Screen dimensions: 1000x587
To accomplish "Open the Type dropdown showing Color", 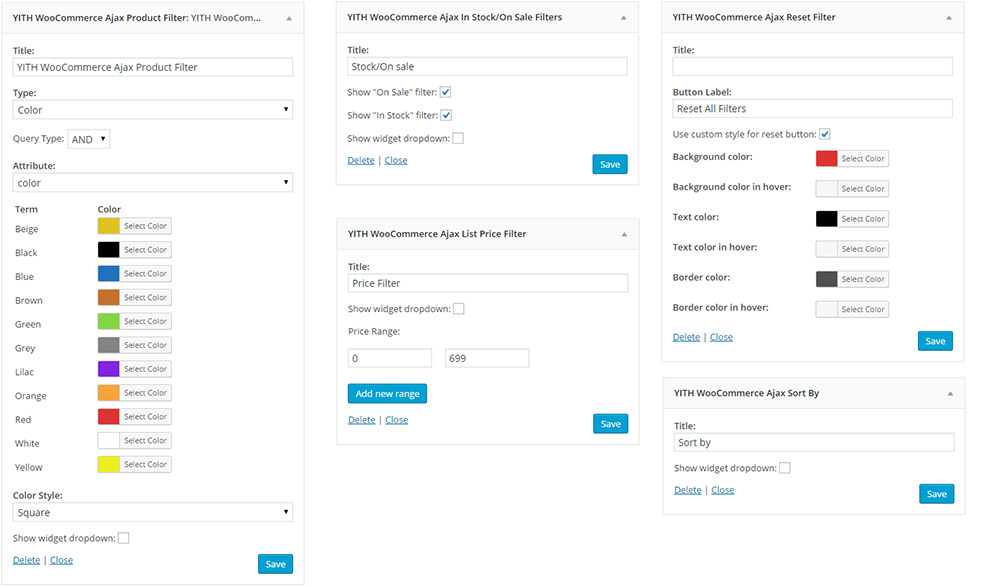I will point(152,110).
